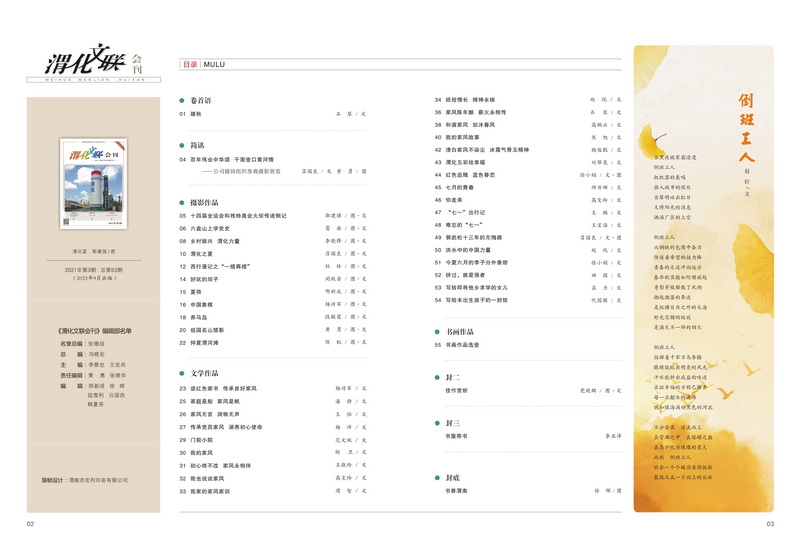800x543 pixels.
Task: Open entry 04 百年伟业中华颂
Action: pos(232,159)
